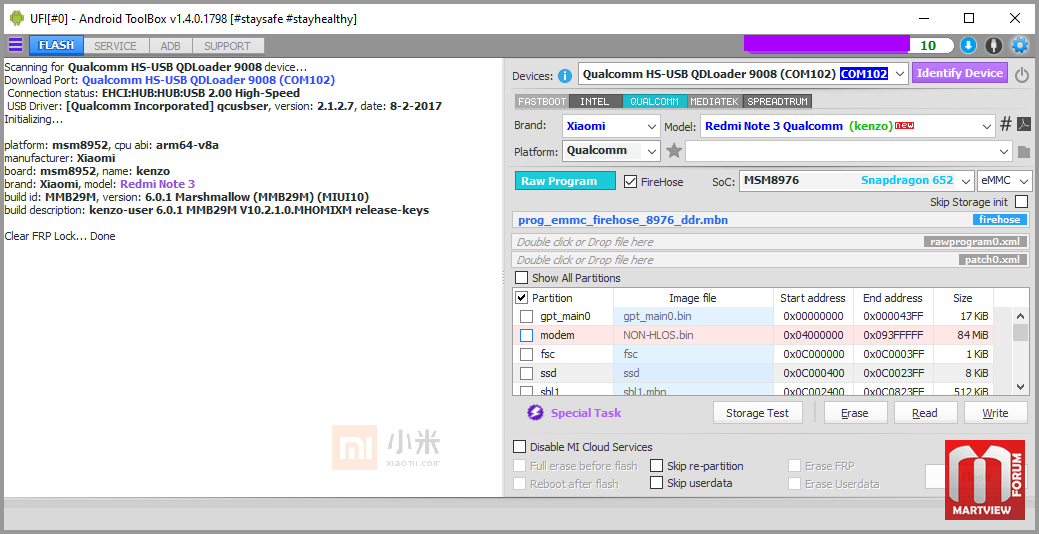Click the Write button
Image resolution: width=1039 pixels, height=534 pixels.
[x=995, y=413]
